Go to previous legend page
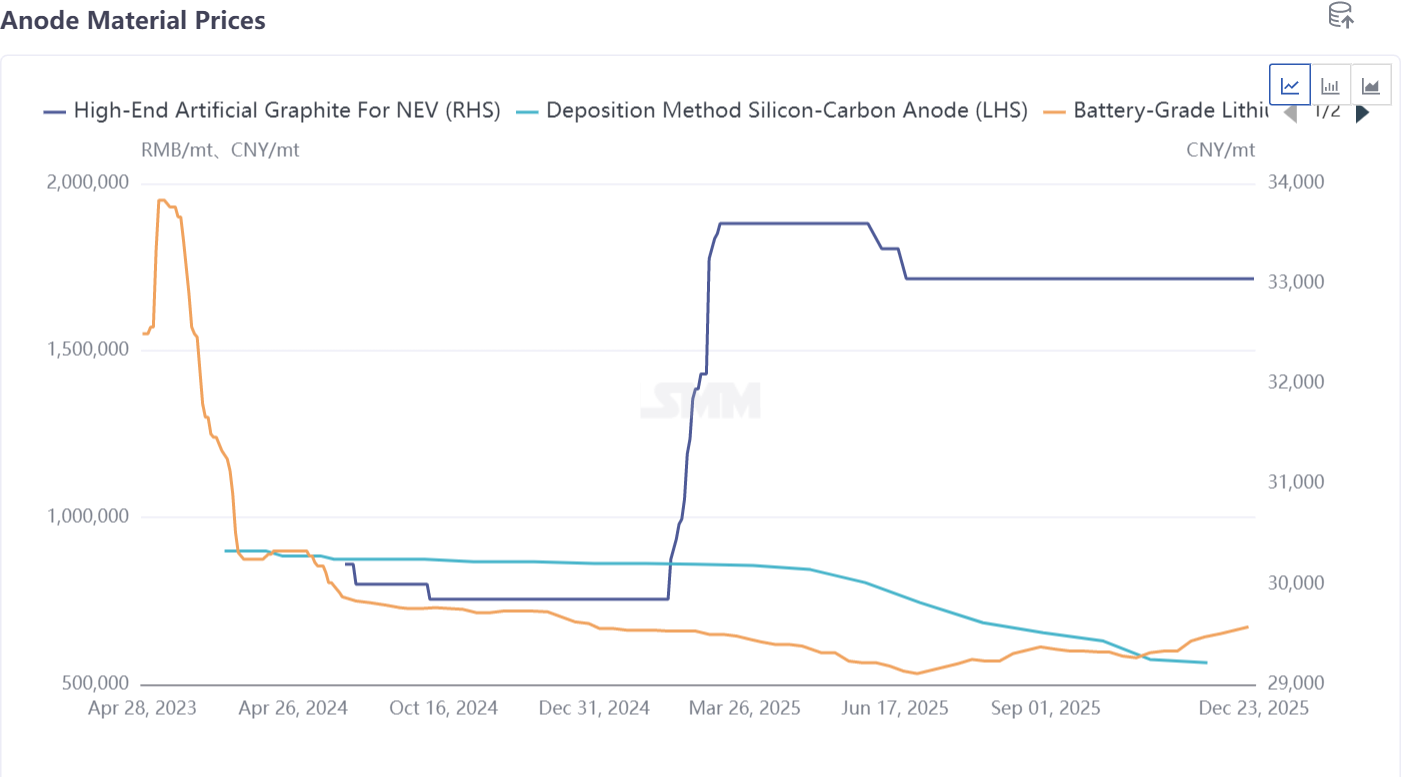The image size is (1401, 777). 1290,113
